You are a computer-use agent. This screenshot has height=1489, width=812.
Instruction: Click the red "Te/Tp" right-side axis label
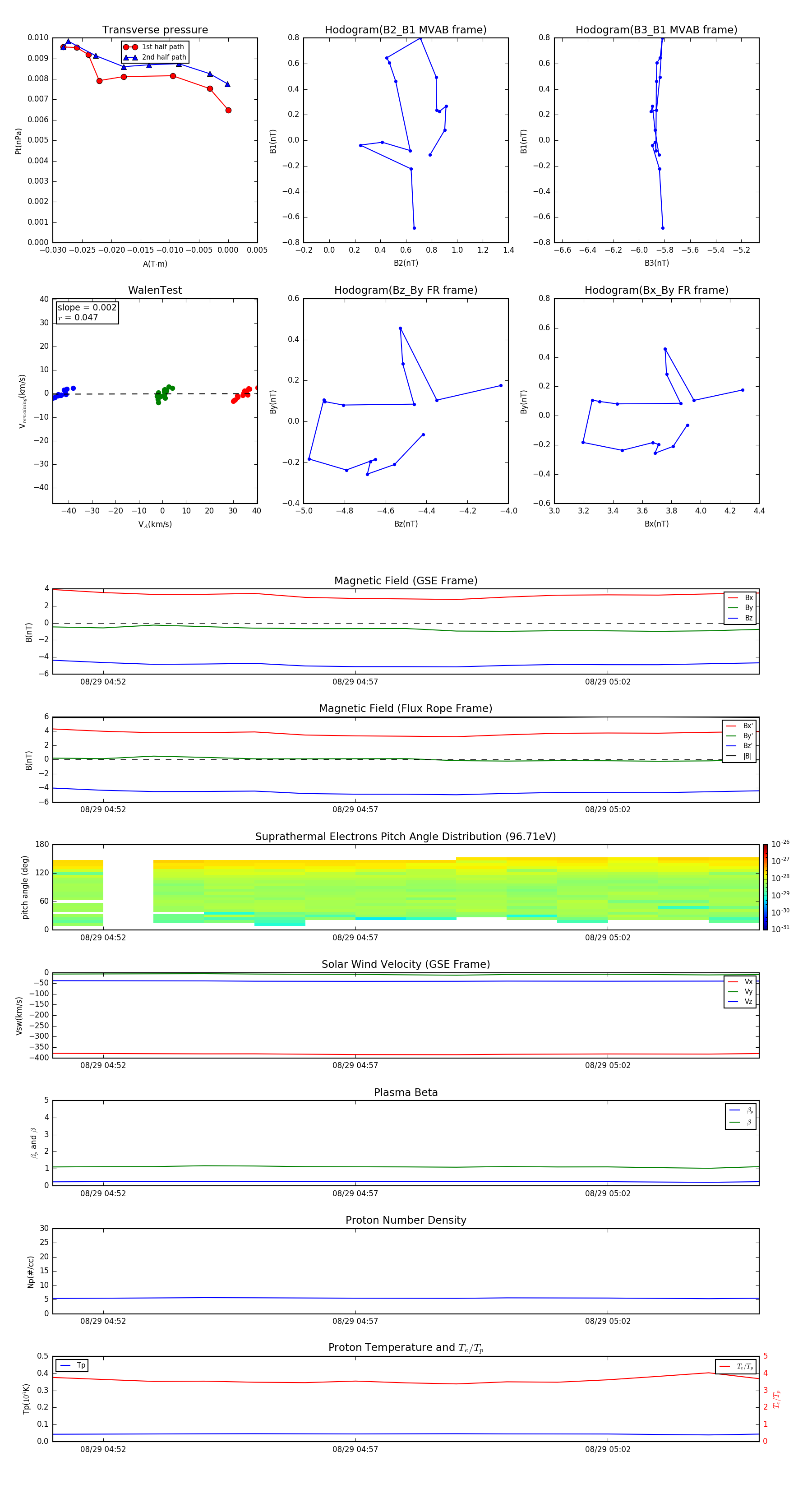[x=776, y=1399]
